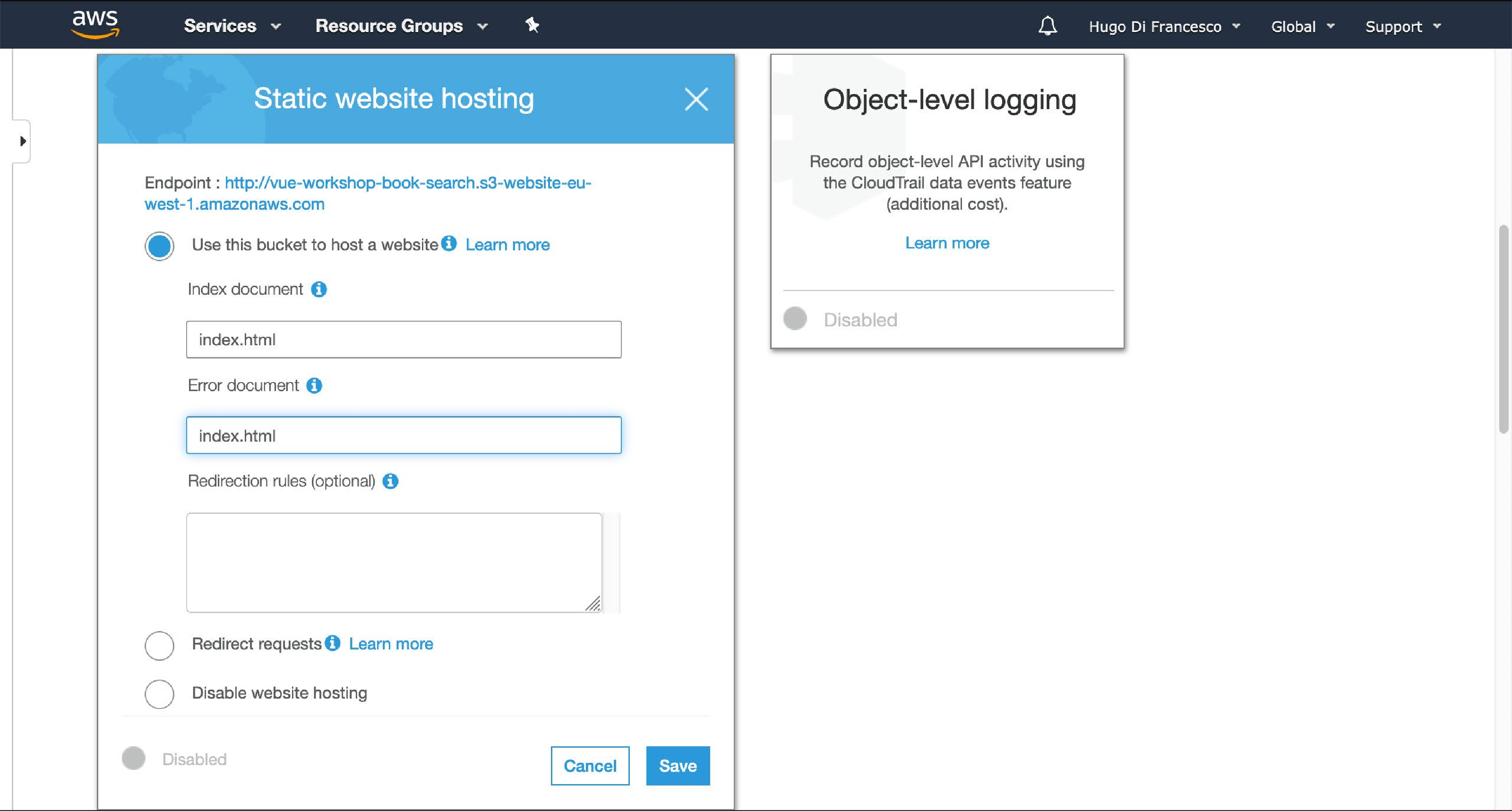
Task: Expand the collapsed left sidebar arrow
Action: [x=22, y=141]
